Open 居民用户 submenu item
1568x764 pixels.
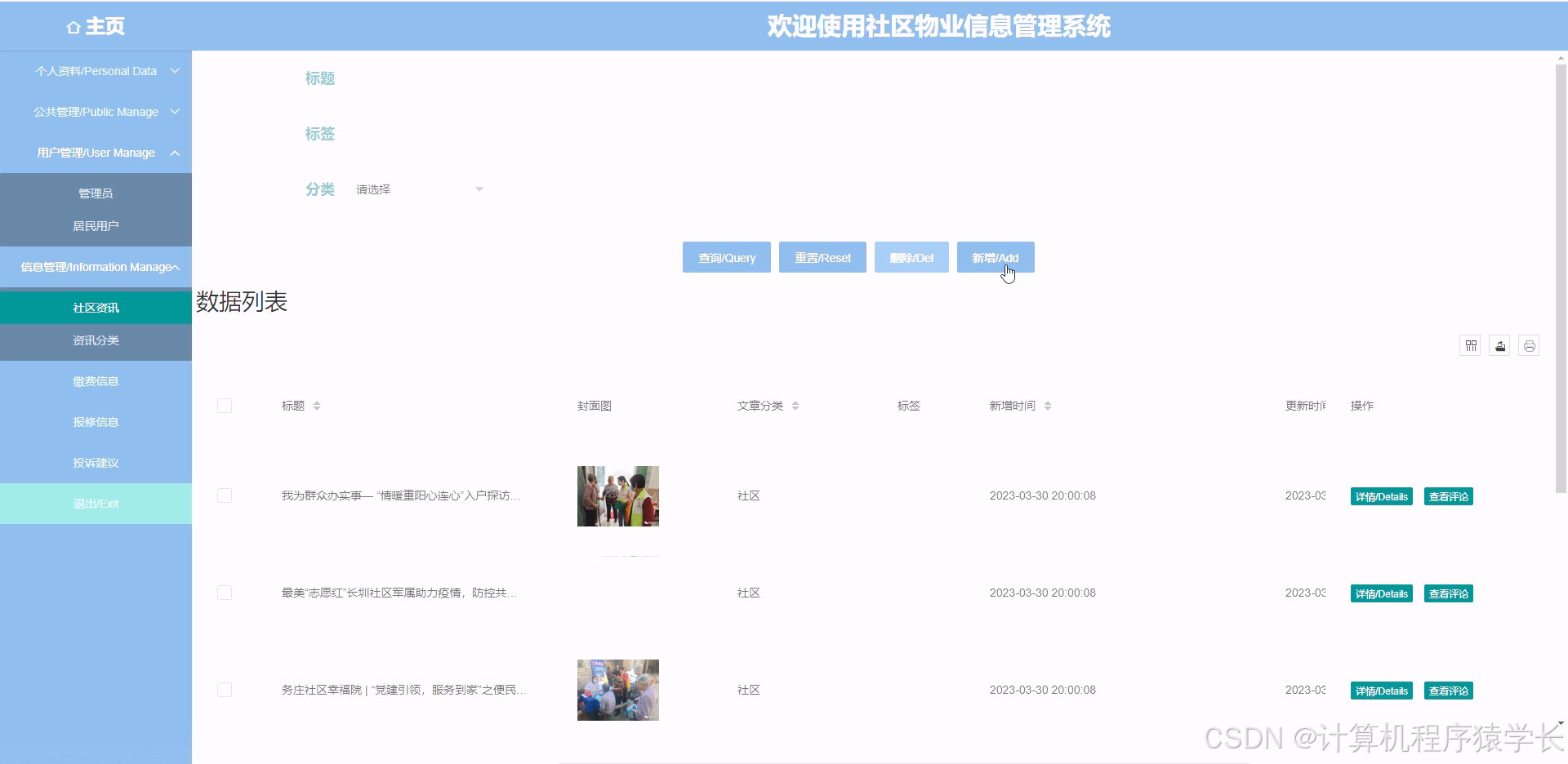coord(96,226)
